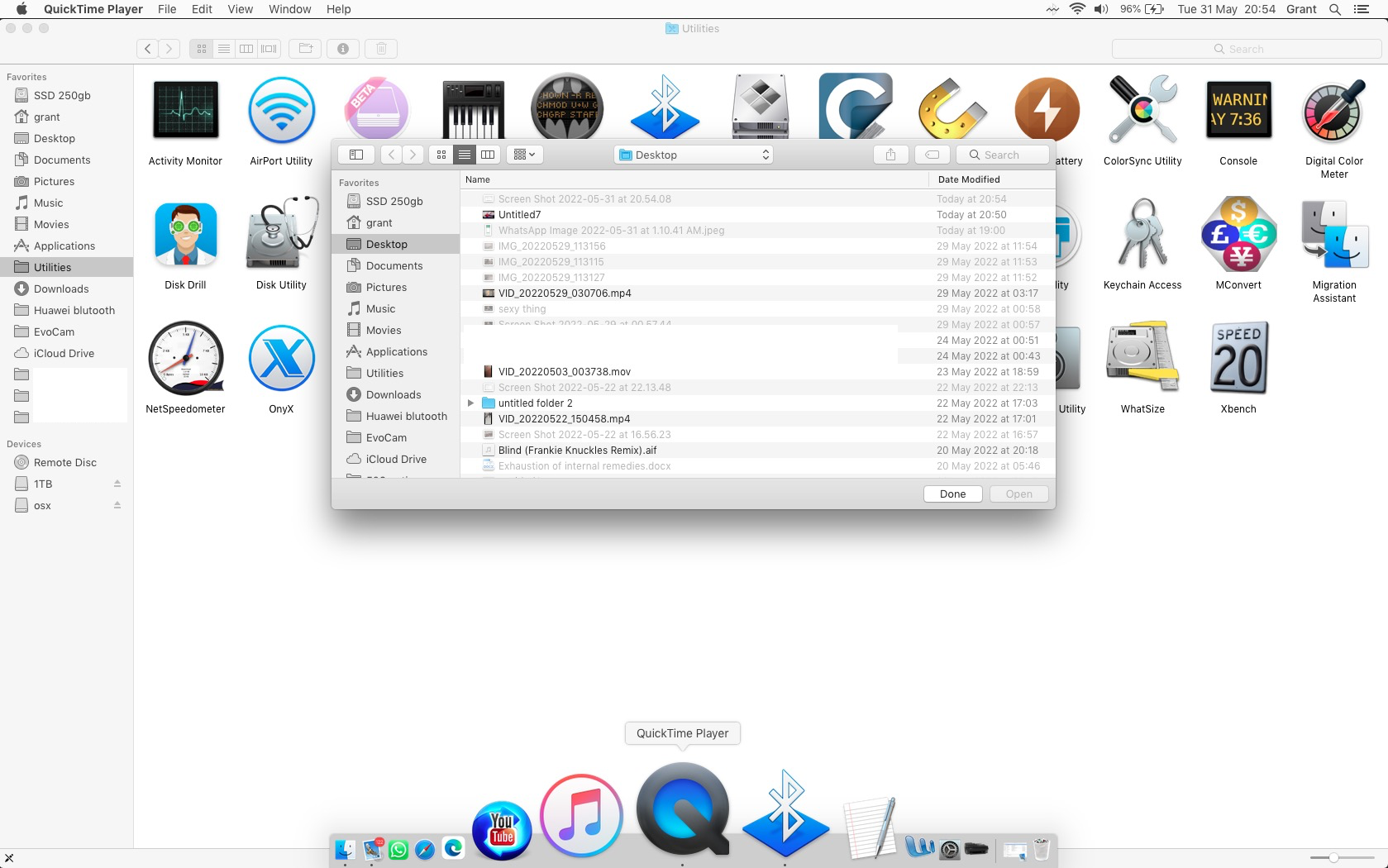Switch the Open dialog to list view
1388x868 pixels.
465,155
